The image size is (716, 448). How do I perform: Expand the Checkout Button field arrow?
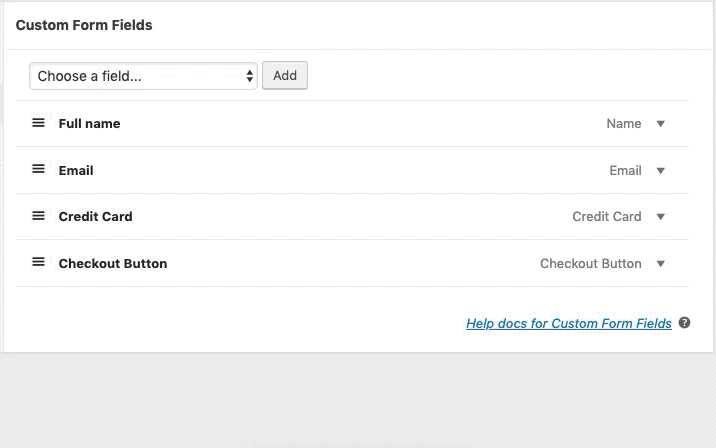tap(660, 264)
